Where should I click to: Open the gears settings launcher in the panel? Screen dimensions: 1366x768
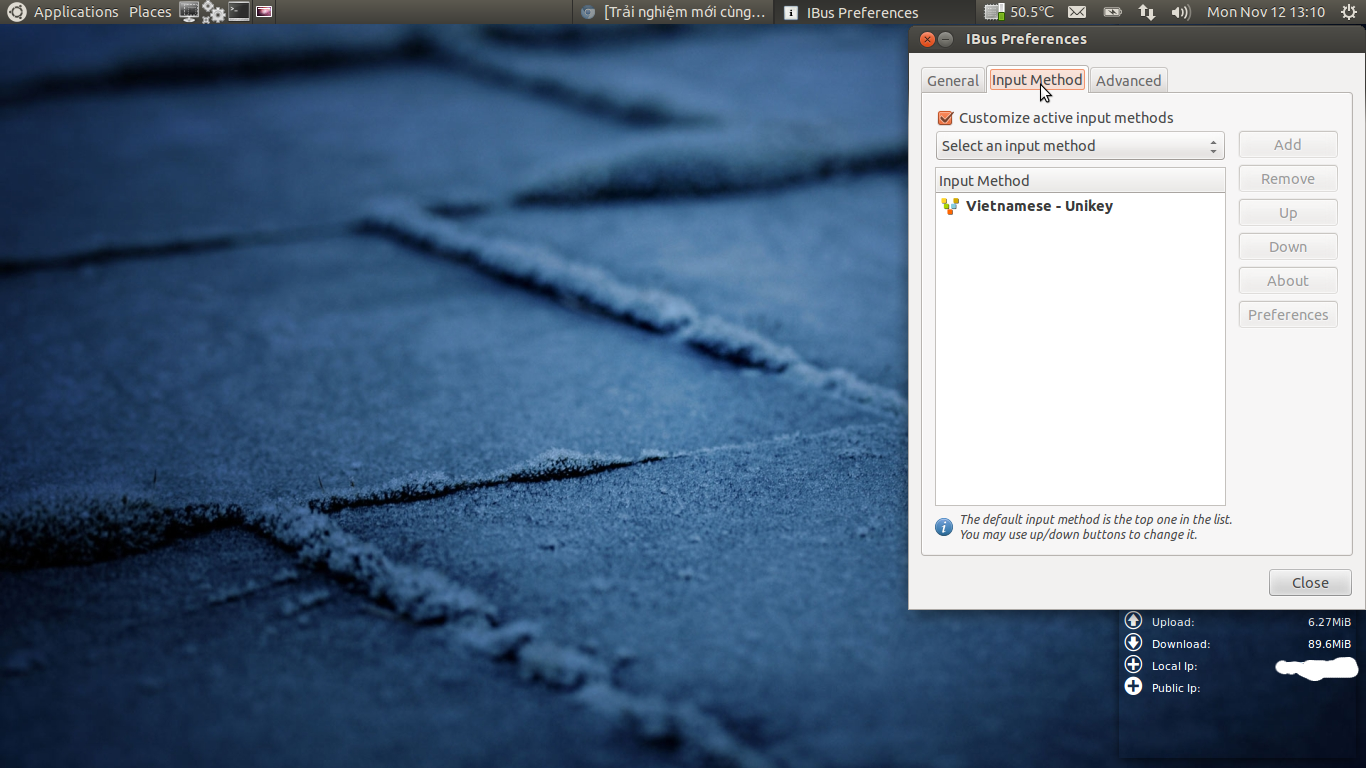click(x=213, y=12)
